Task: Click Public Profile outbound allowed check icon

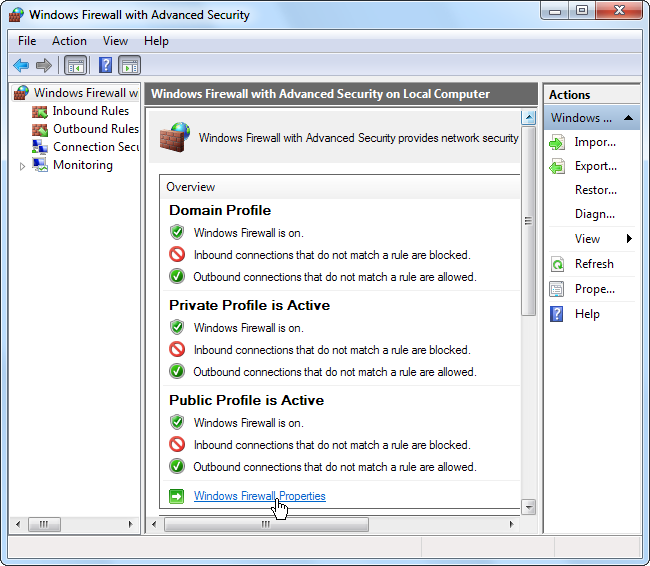Action: 177,466
